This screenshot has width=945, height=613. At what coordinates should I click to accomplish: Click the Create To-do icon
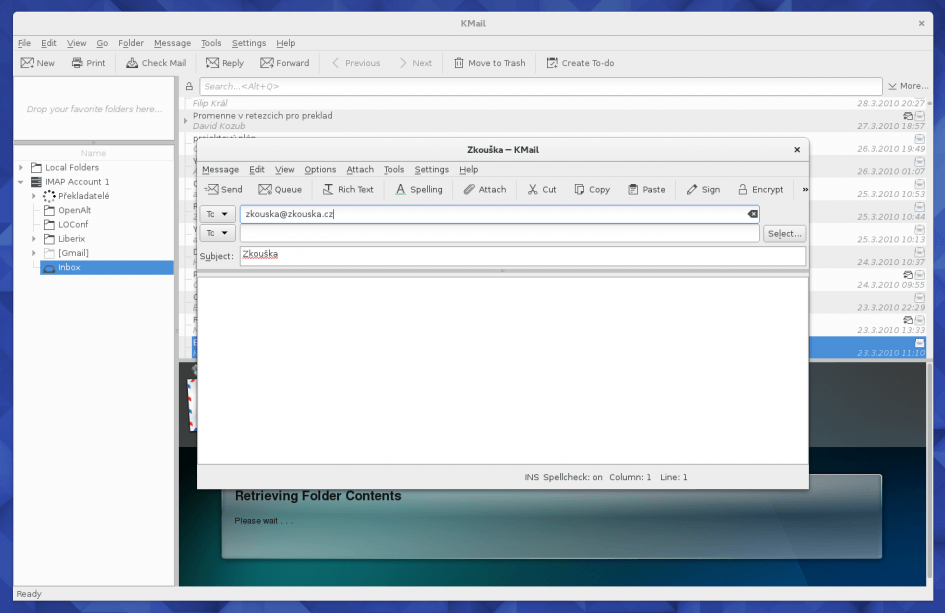coord(552,63)
